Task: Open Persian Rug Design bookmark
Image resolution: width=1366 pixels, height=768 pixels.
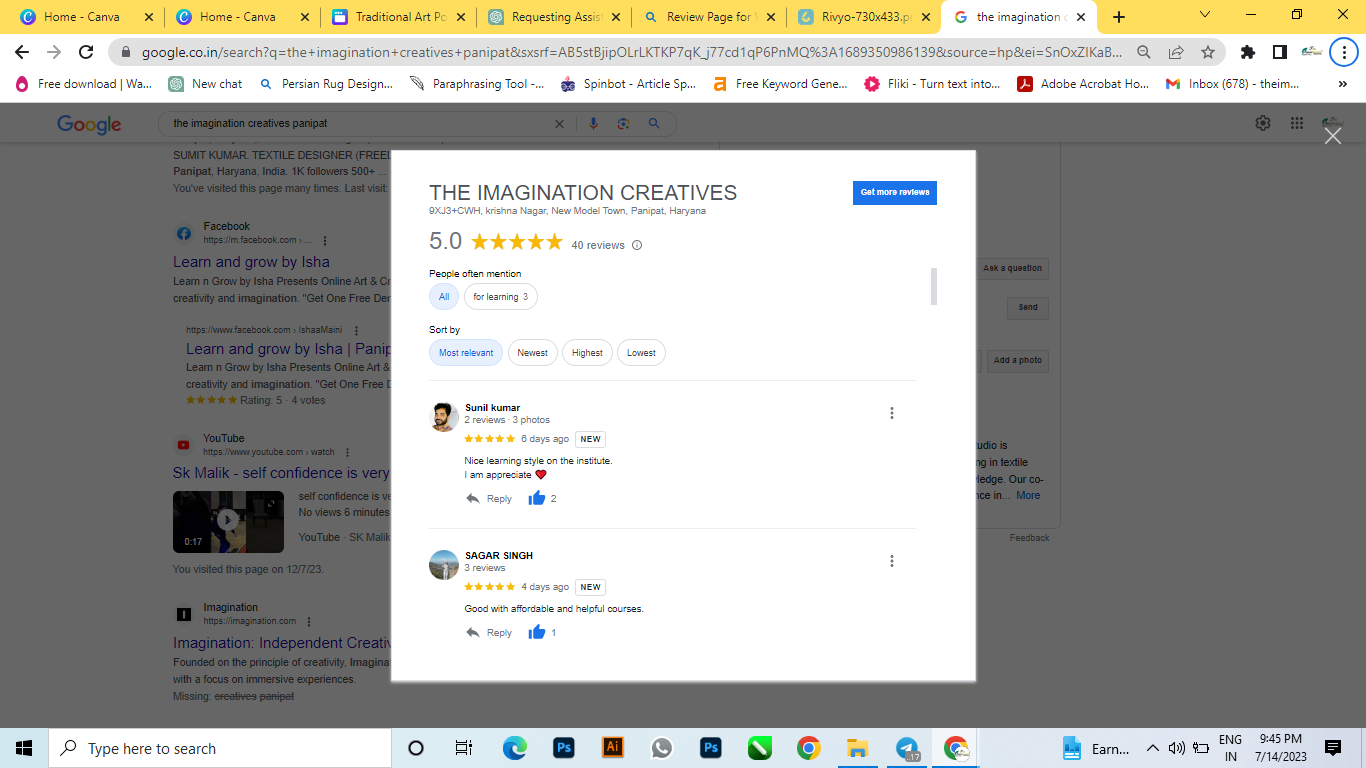Action: click(x=326, y=84)
